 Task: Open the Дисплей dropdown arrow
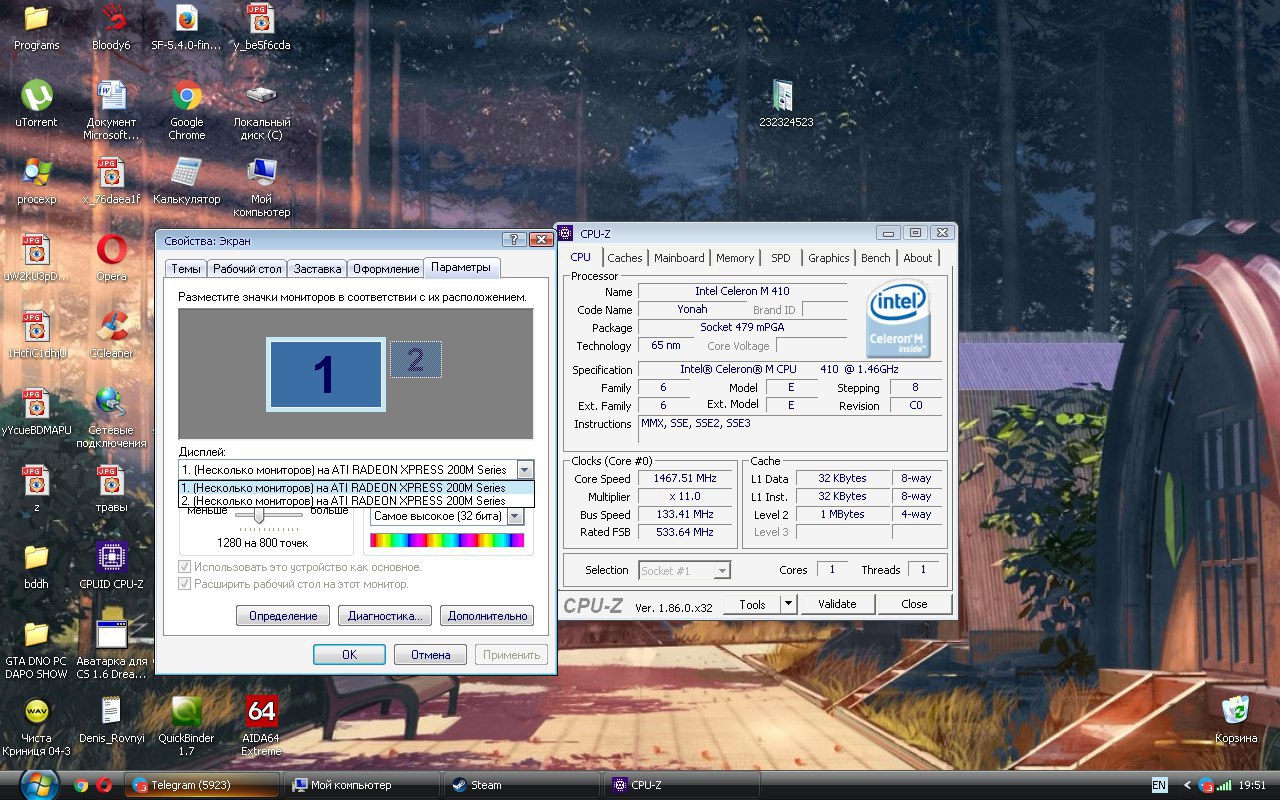(x=526, y=470)
